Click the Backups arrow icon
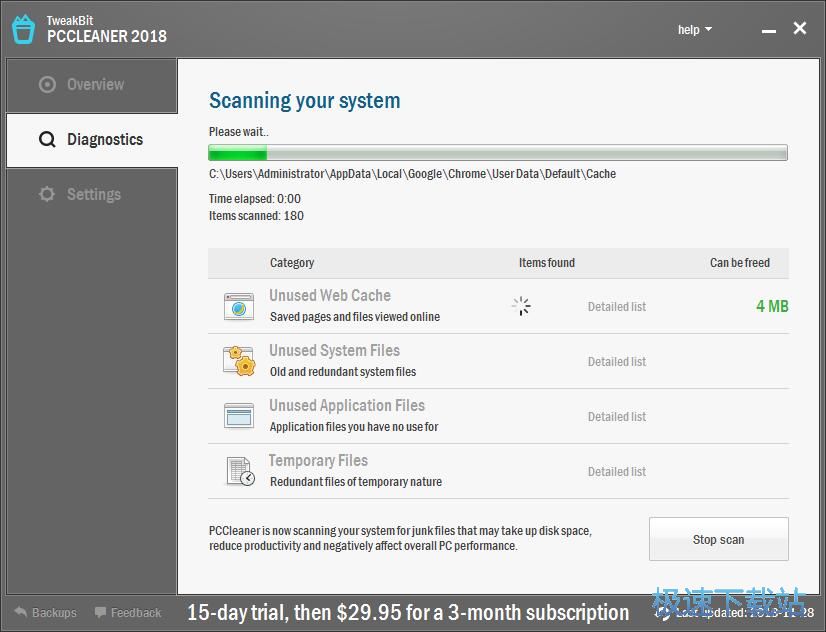 point(21,612)
